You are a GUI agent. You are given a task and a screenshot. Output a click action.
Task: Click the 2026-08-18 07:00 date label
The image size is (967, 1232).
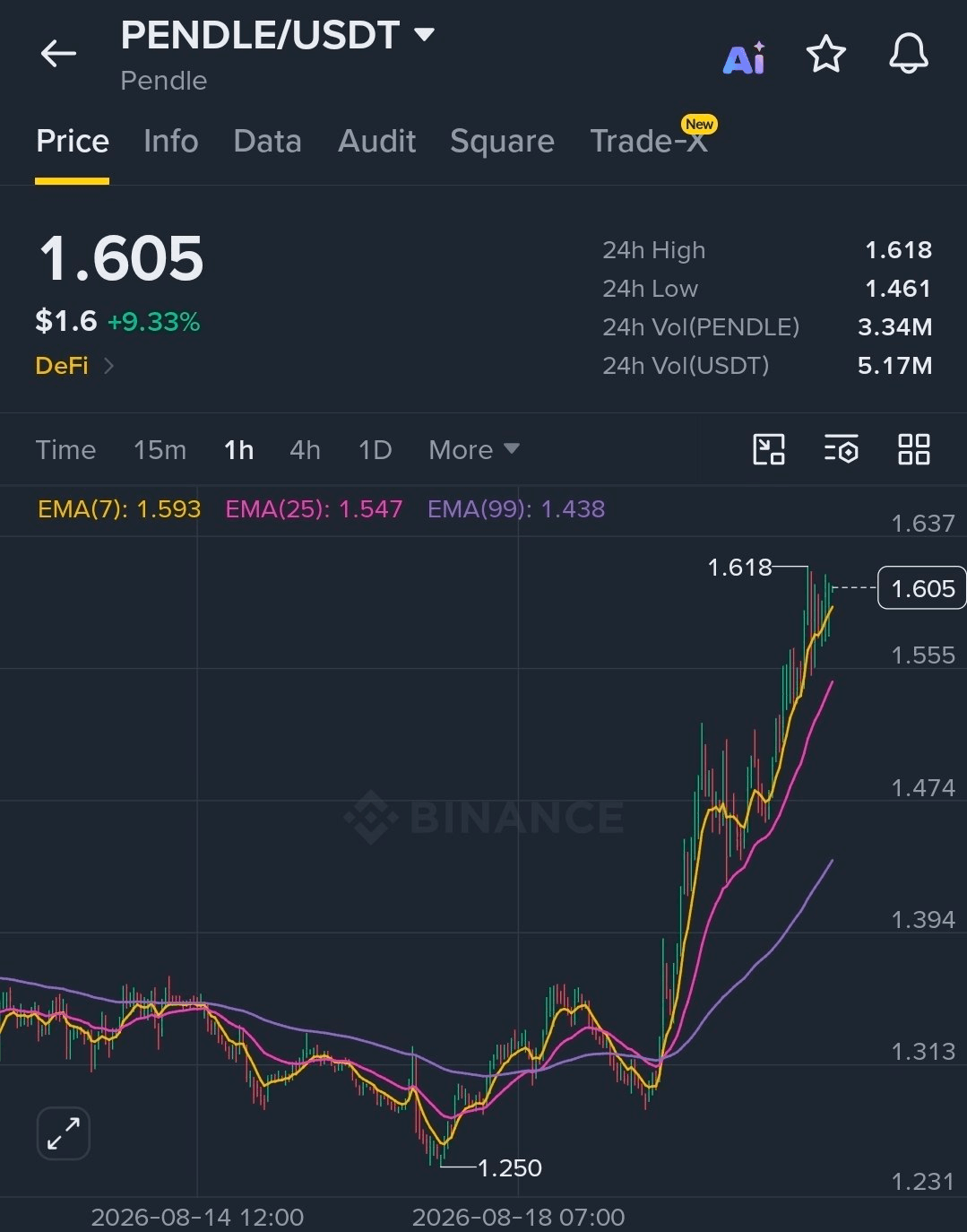(x=518, y=1217)
